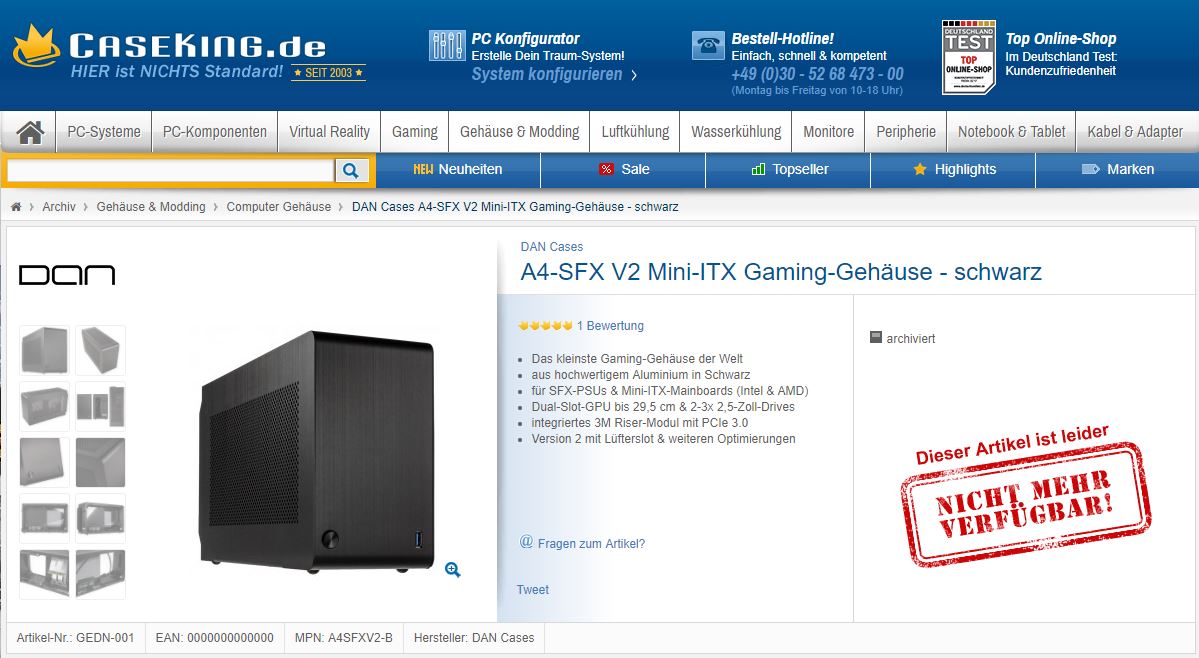Image resolution: width=1199 pixels, height=658 pixels.
Task: Click the zoom magnifier on product image
Action: [453, 569]
